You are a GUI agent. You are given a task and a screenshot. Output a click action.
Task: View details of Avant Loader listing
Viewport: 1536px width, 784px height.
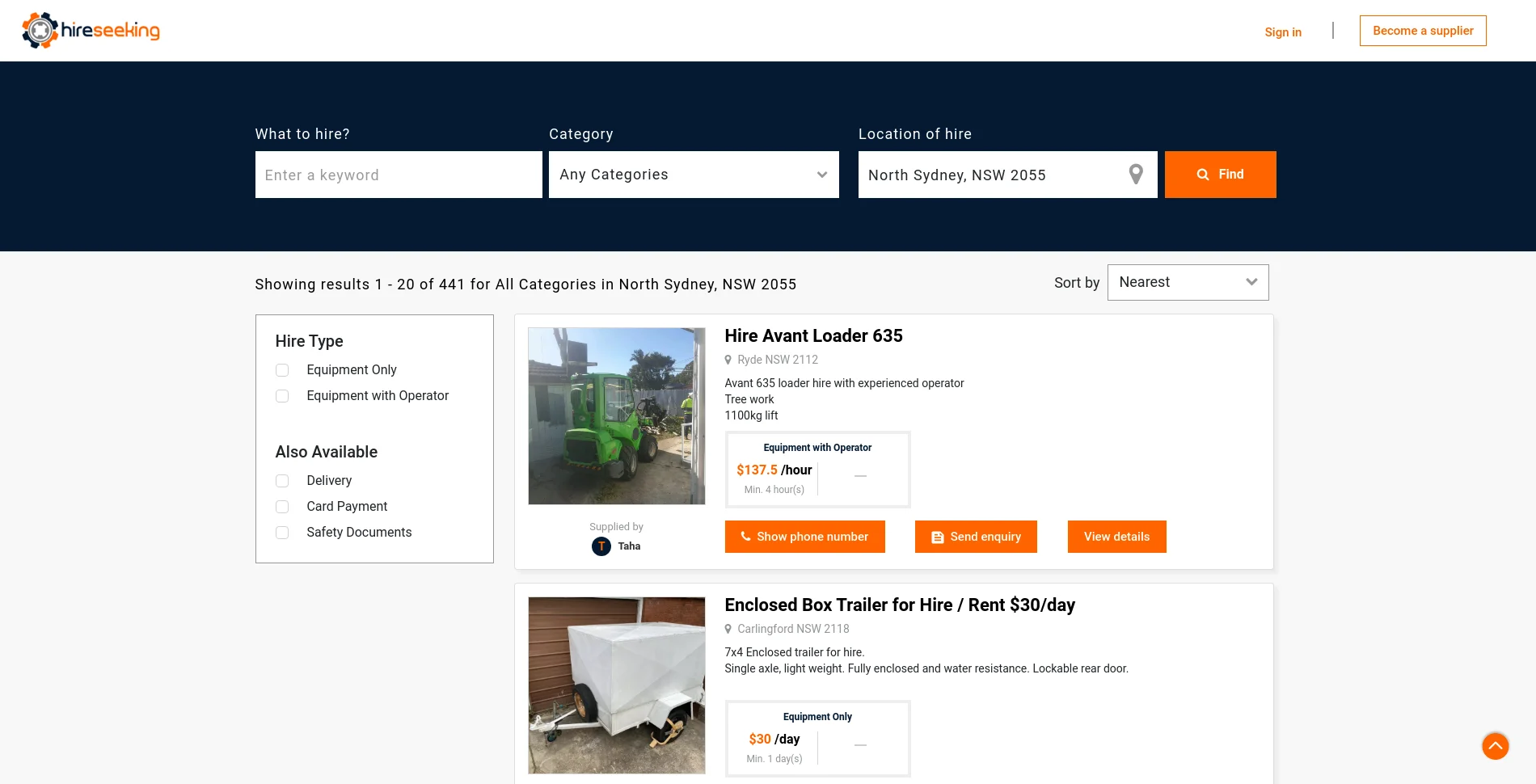(x=1116, y=537)
